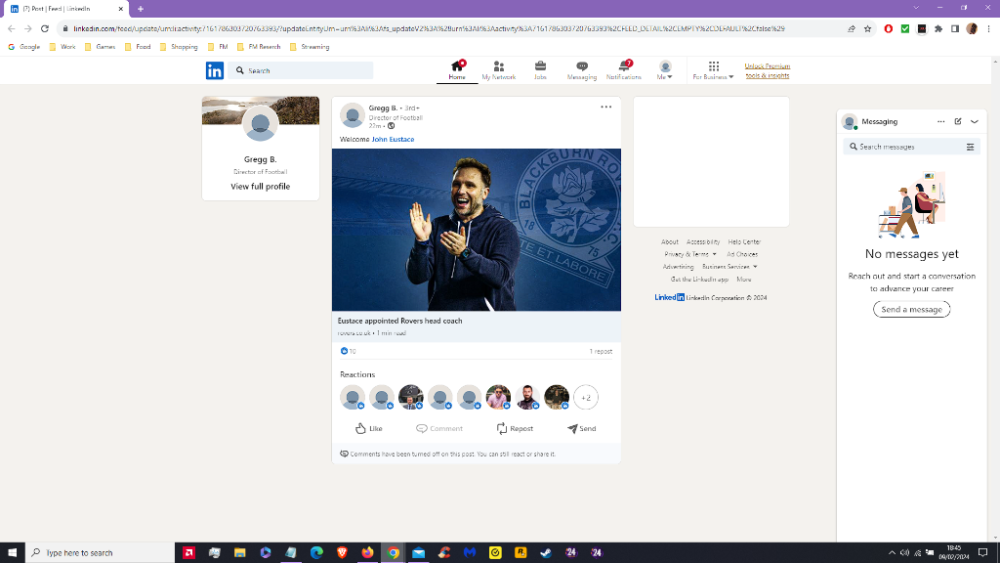Compose new message with pencil icon
This screenshot has width=1000, height=563.
(958, 121)
